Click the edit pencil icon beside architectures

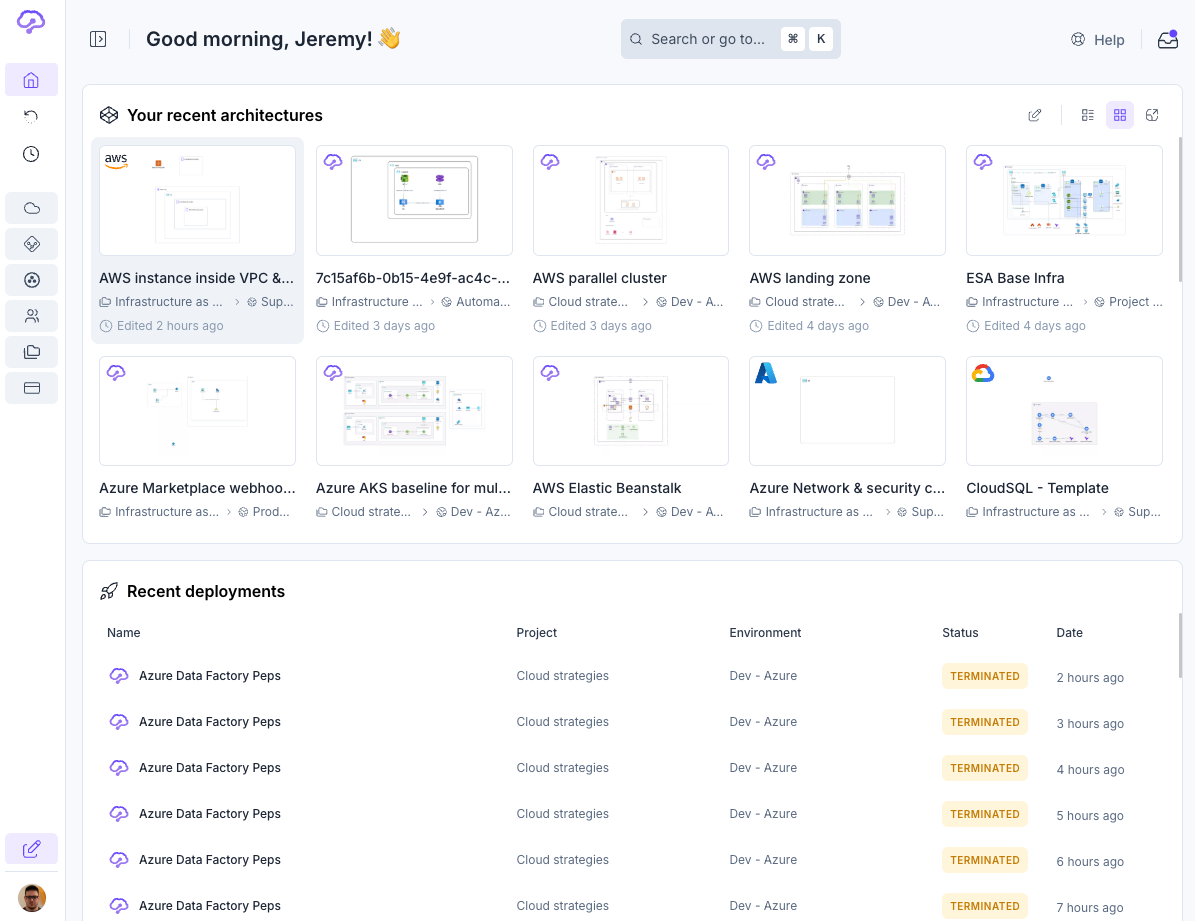click(1035, 115)
